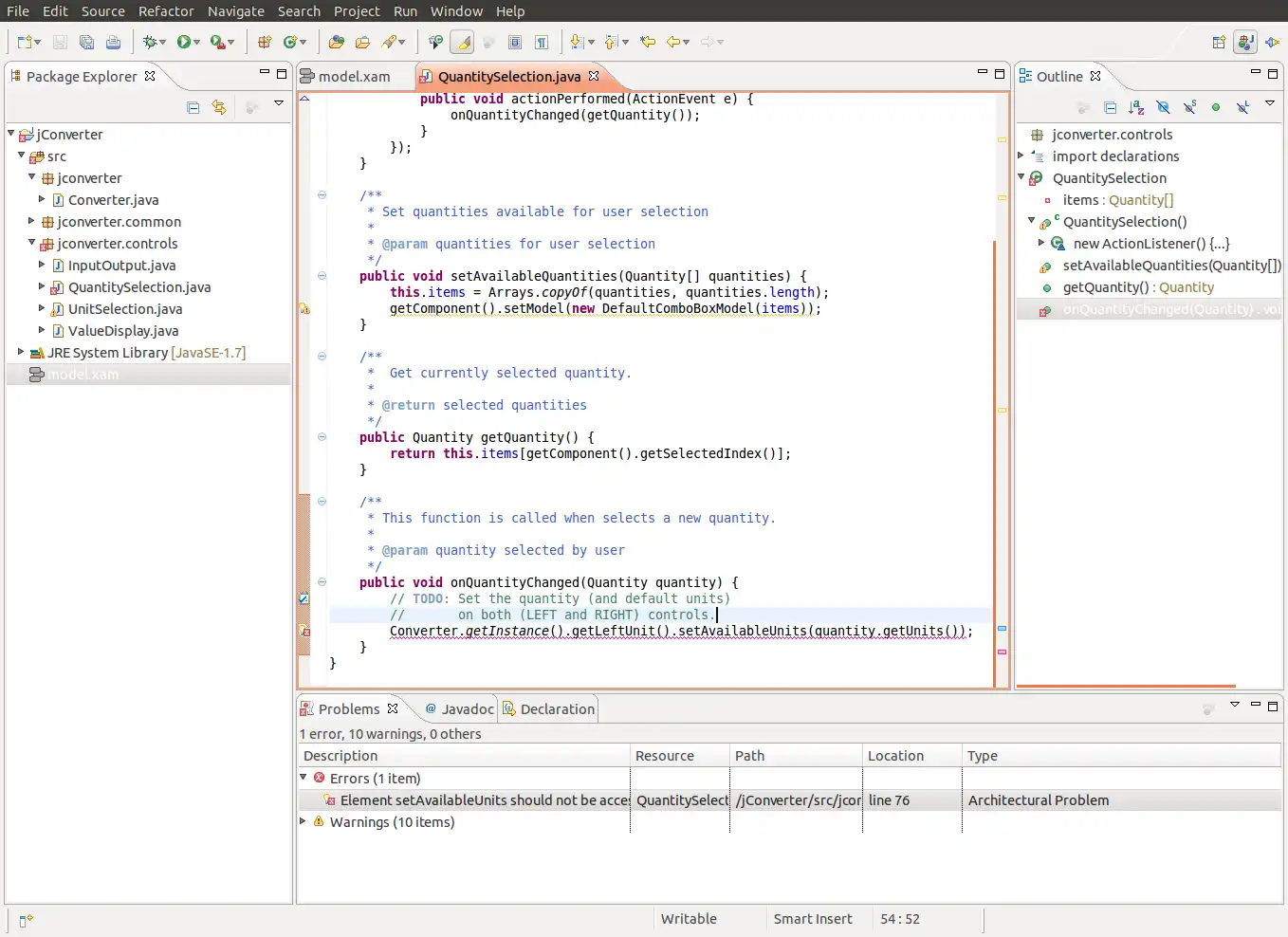
Task: Select UnitSelection.java in Package Explorer
Action: tap(124, 309)
